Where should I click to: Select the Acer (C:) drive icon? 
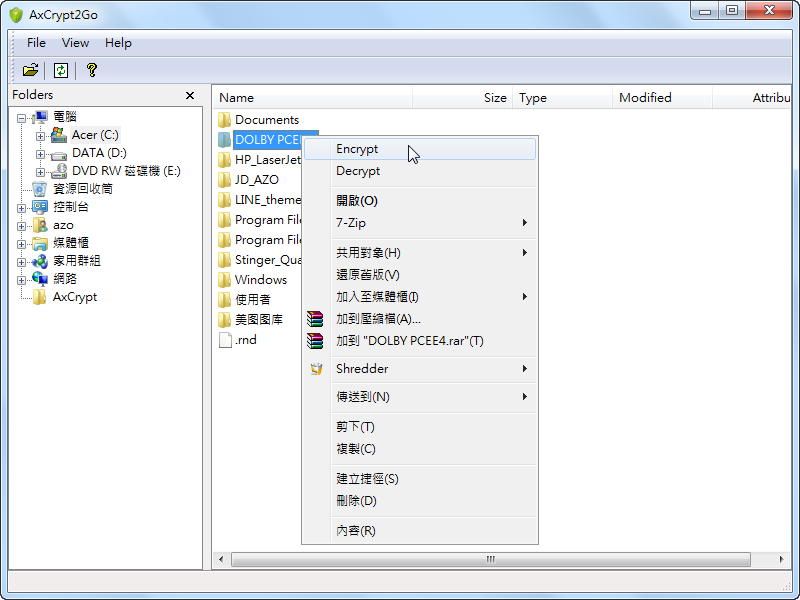59,135
